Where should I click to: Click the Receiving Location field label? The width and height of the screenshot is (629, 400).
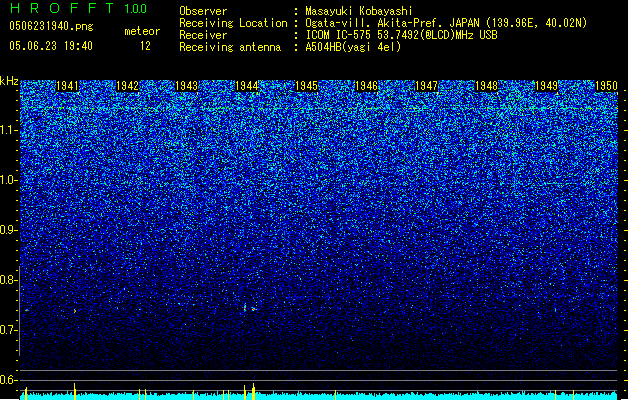(233, 23)
